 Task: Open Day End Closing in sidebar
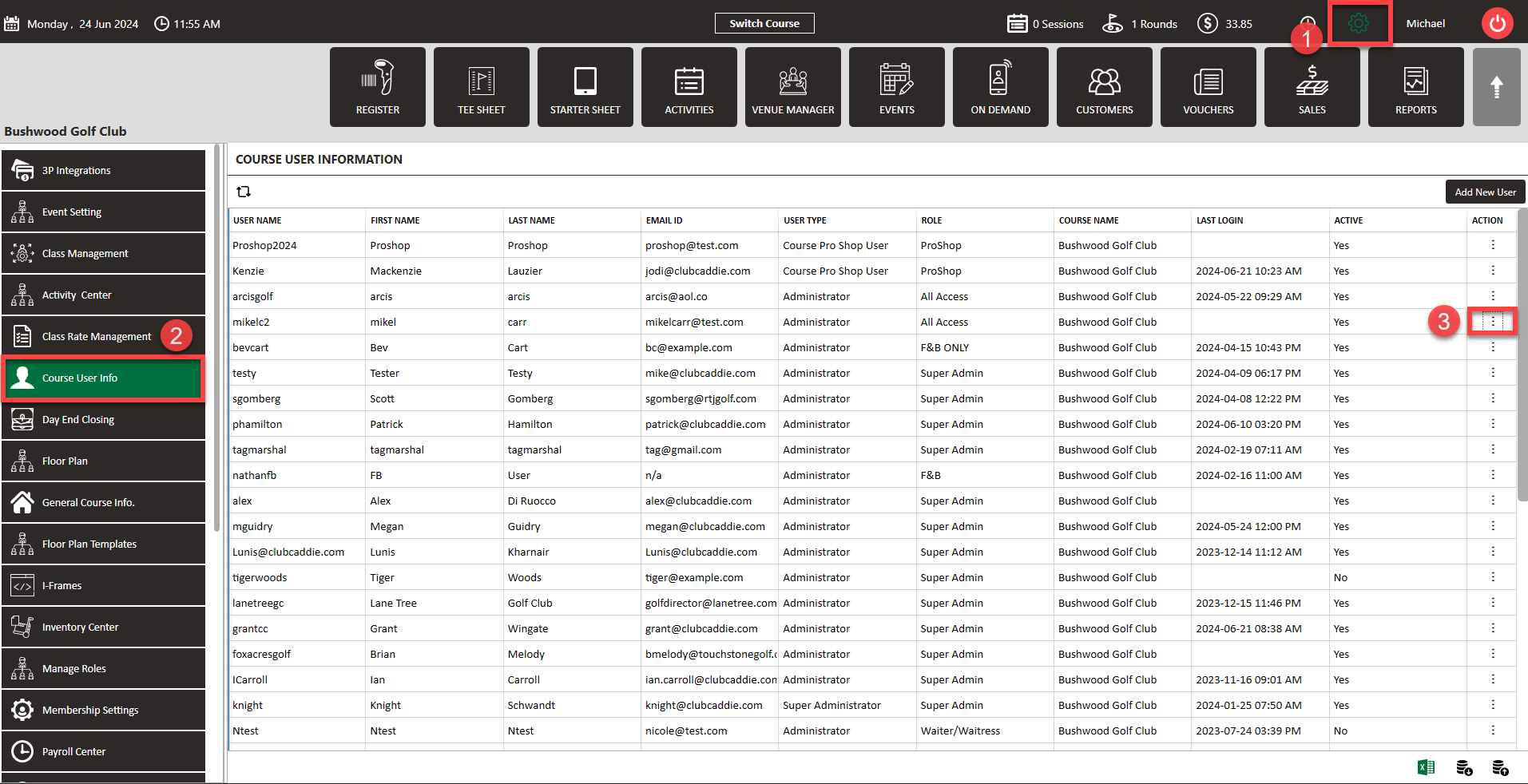(x=104, y=419)
